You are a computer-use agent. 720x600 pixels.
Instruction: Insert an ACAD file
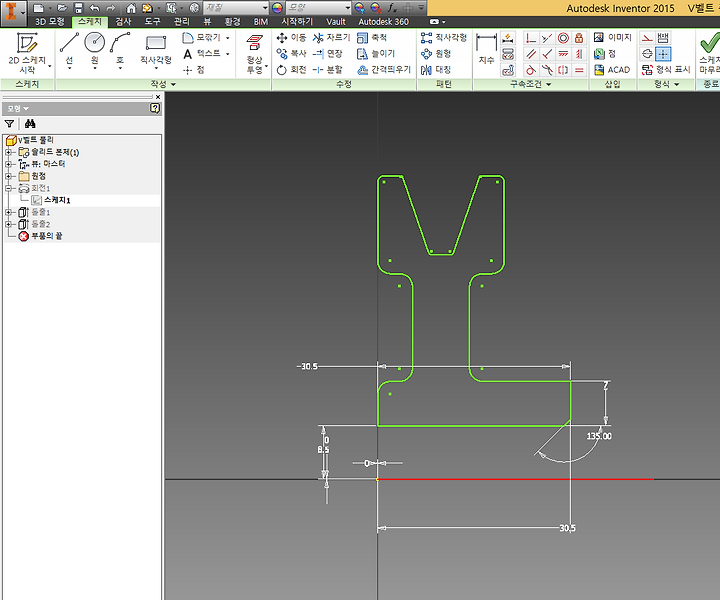click(x=612, y=70)
